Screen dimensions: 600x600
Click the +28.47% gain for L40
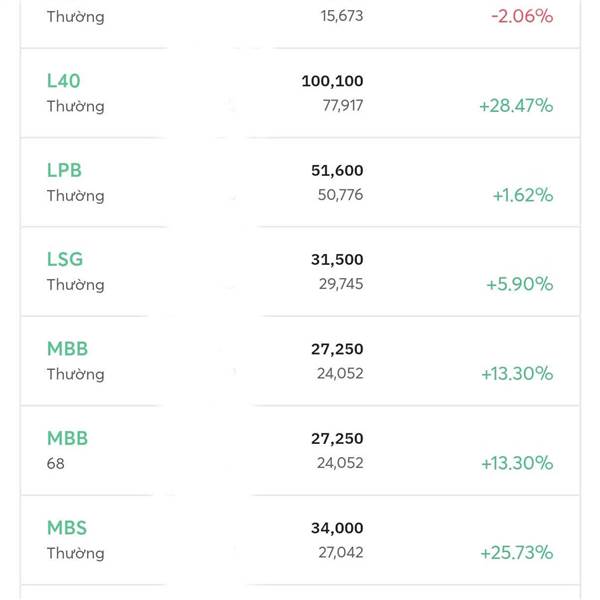516,106
